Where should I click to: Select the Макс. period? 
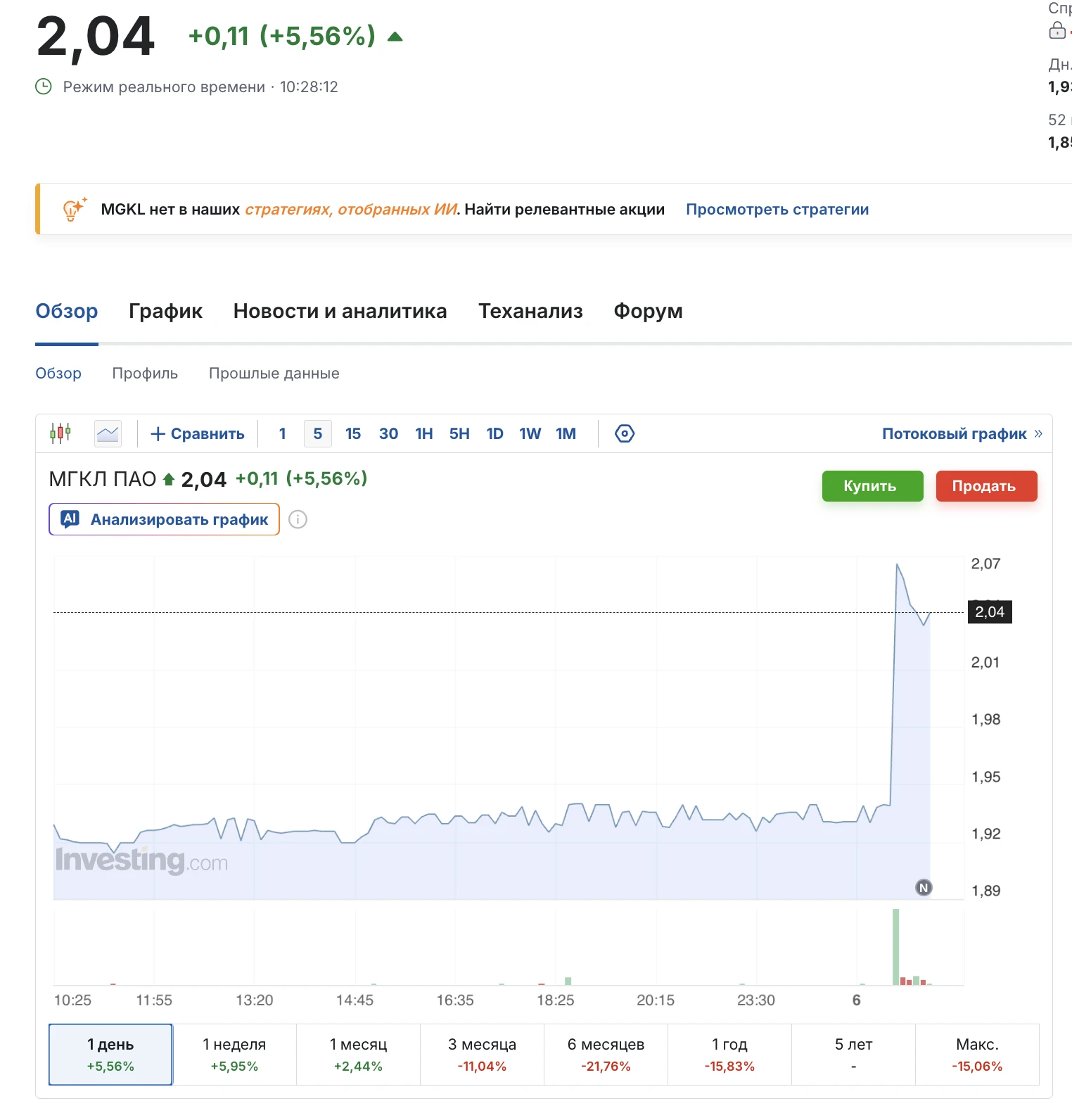click(x=977, y=1055)
